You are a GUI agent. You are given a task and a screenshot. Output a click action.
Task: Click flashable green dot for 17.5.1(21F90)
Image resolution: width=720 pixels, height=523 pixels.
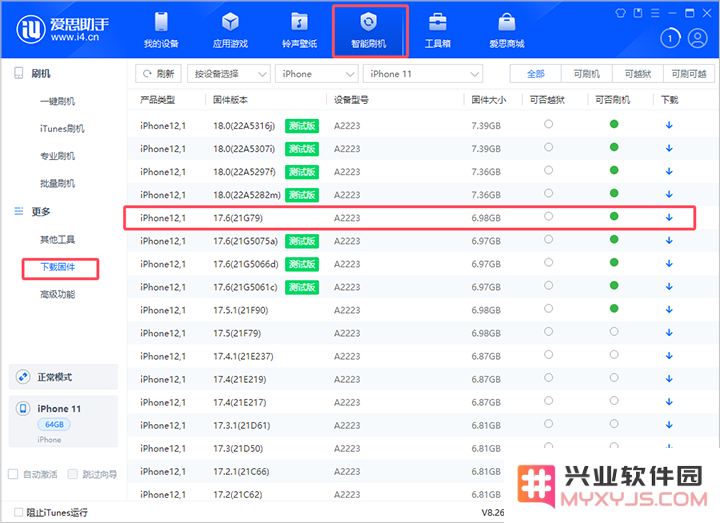614,309
